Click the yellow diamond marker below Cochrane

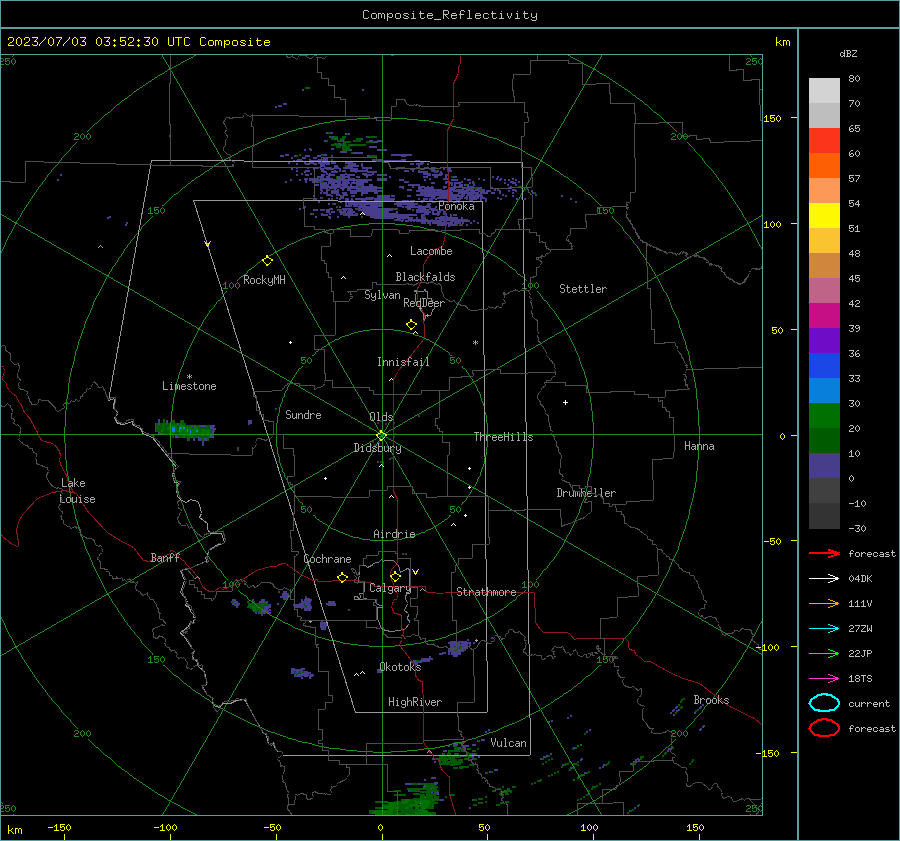342,577
